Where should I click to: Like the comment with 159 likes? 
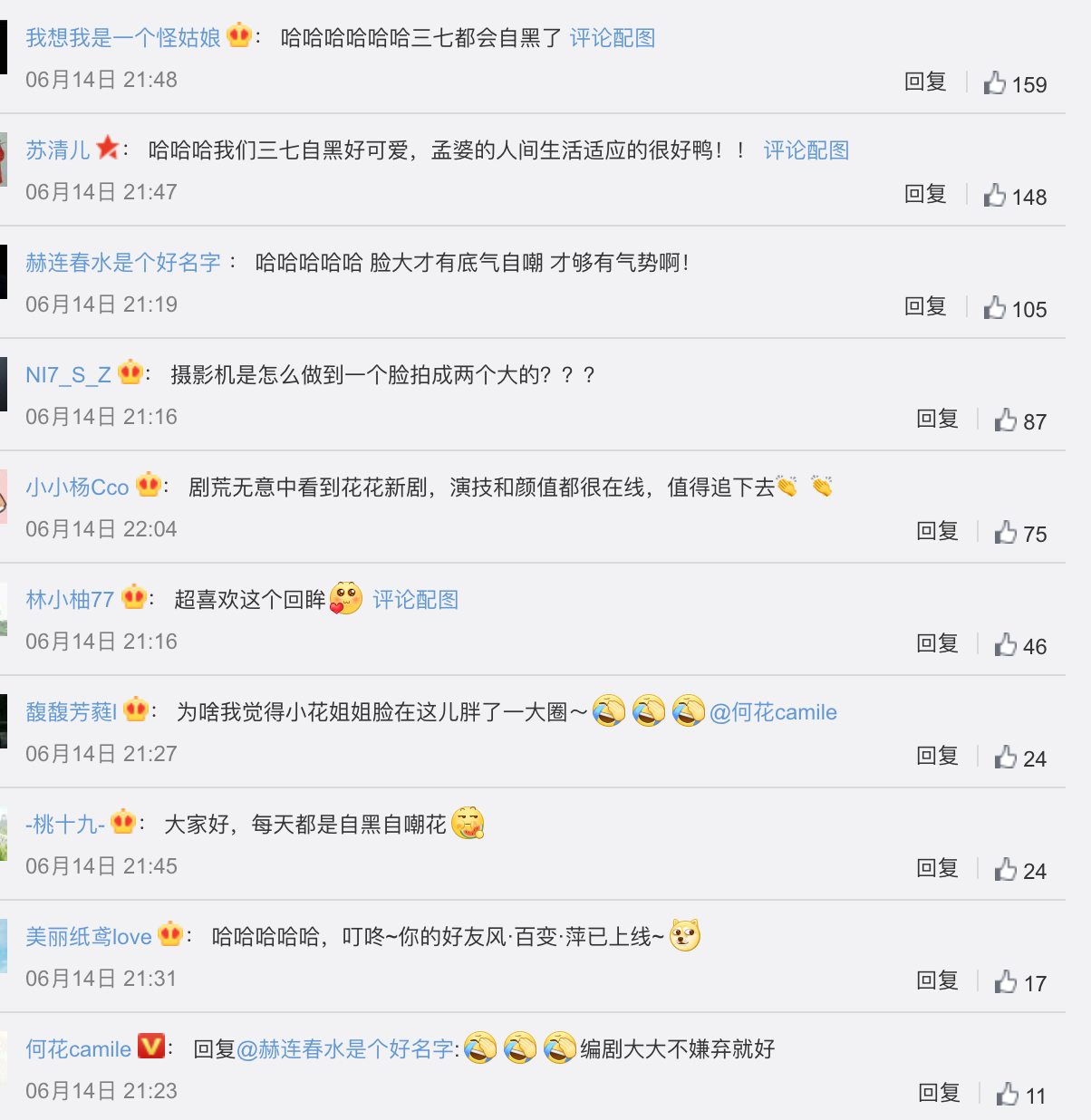click(995, 82)
